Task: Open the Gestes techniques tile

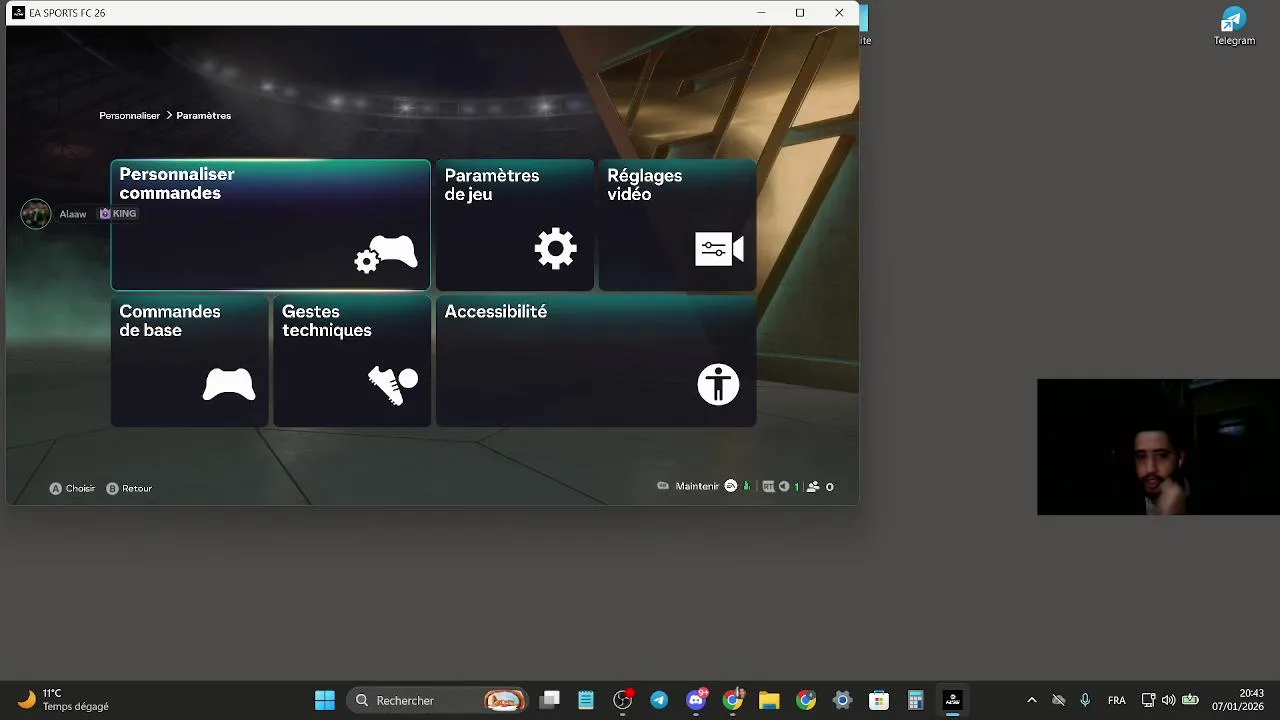Action: click(x=351, y=361)
